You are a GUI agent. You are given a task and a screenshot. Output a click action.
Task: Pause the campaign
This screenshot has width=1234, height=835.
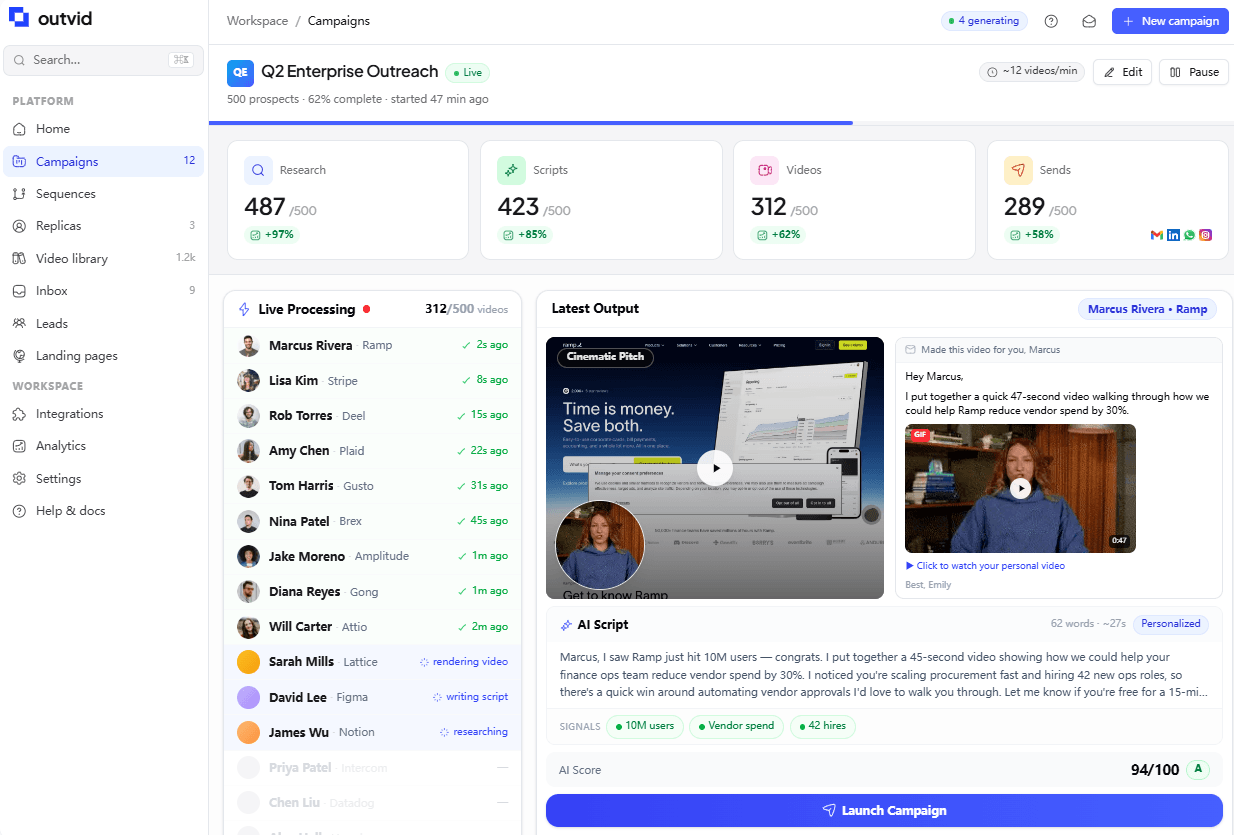pos(1194,72)
